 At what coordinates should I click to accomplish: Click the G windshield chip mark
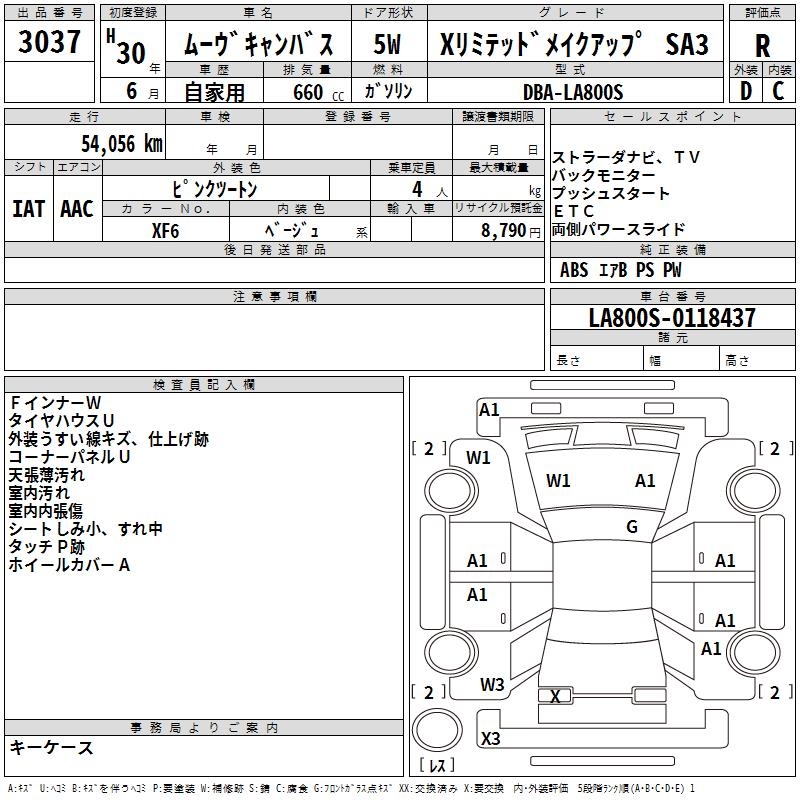pyautogui.click(x=632, y=527)
